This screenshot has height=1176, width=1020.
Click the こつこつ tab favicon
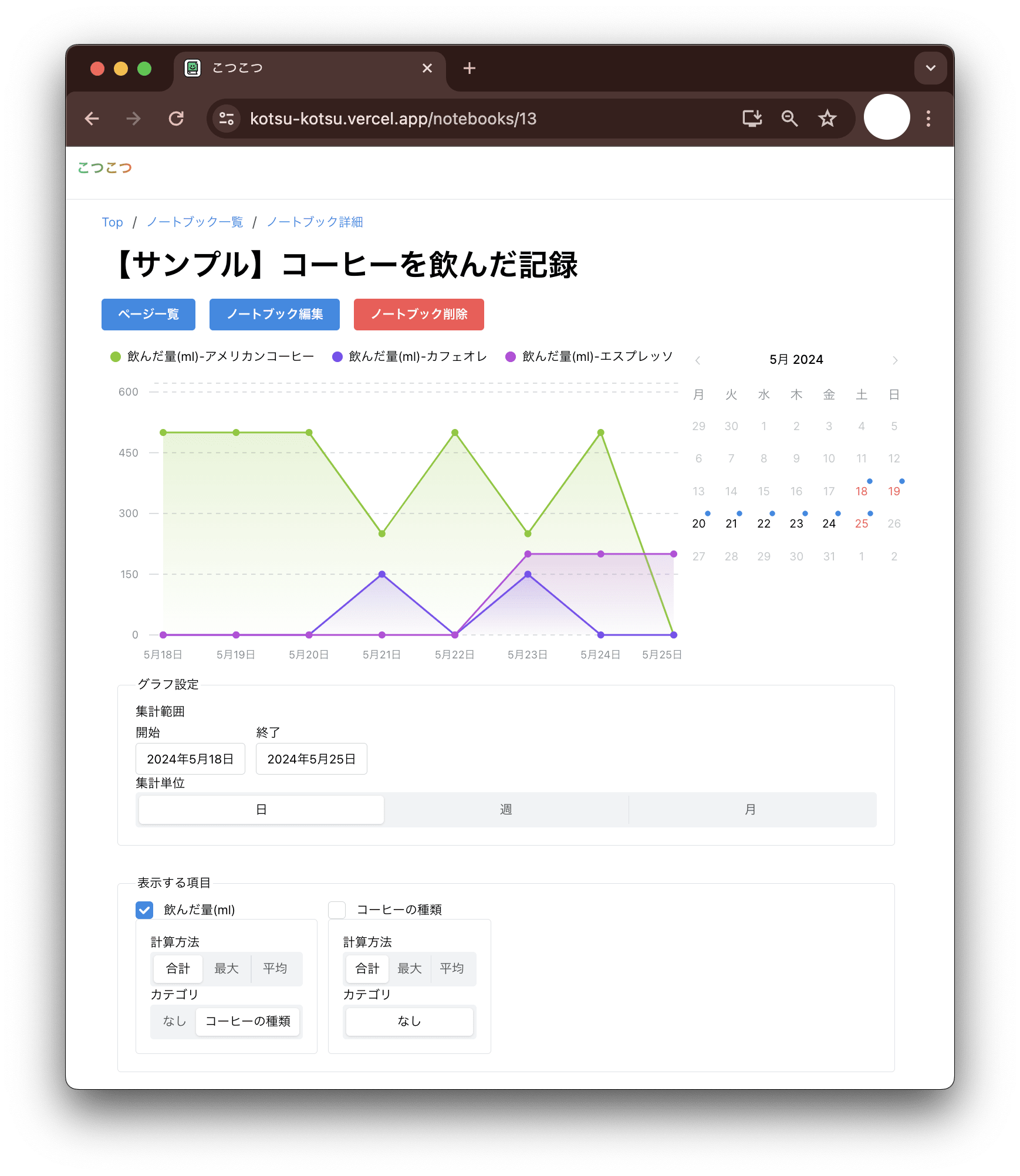pyautogui.click(x=192, y=68)
